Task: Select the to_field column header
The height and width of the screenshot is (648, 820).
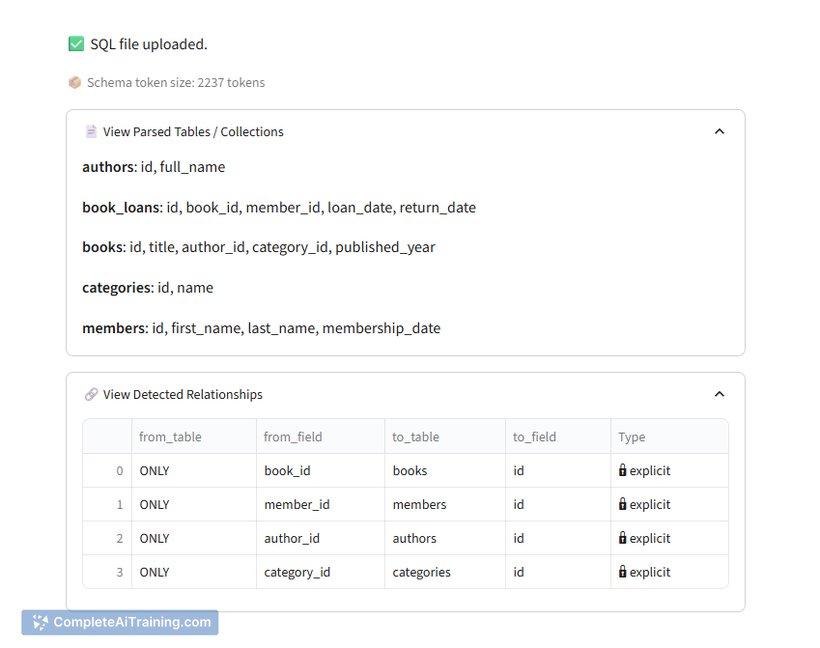Action: [558, 437]
